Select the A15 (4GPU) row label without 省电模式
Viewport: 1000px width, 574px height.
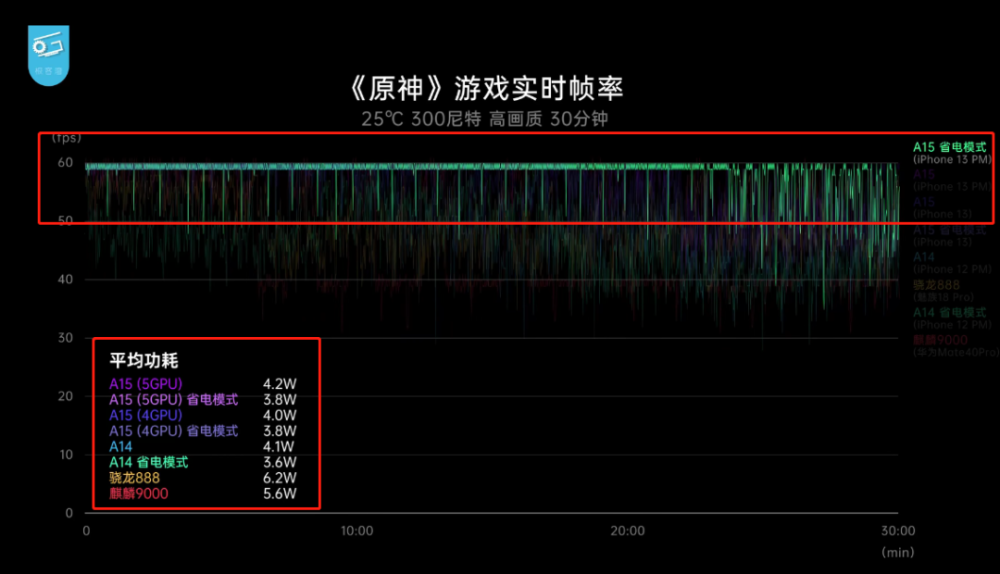tap(145, 415)
